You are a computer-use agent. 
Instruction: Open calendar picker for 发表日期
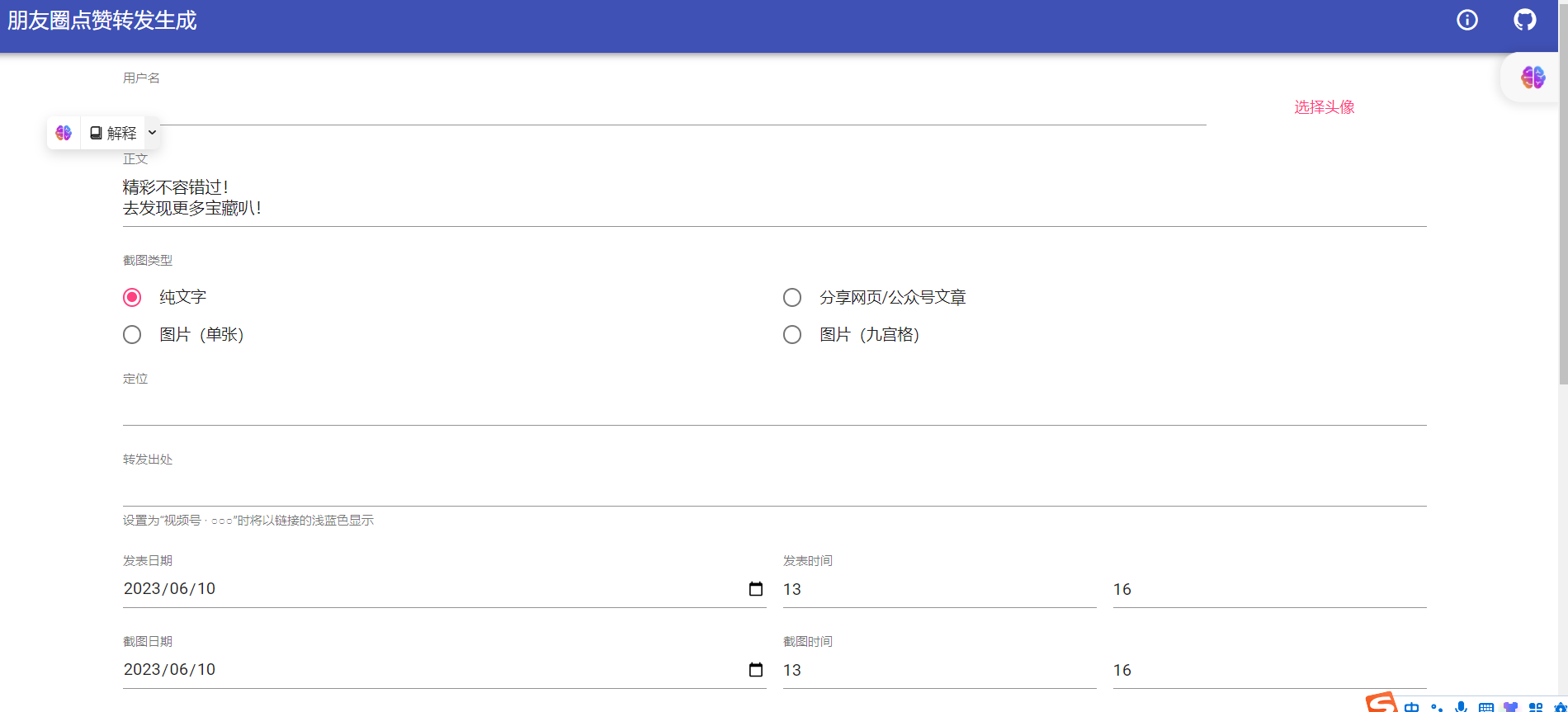point(755,589)
